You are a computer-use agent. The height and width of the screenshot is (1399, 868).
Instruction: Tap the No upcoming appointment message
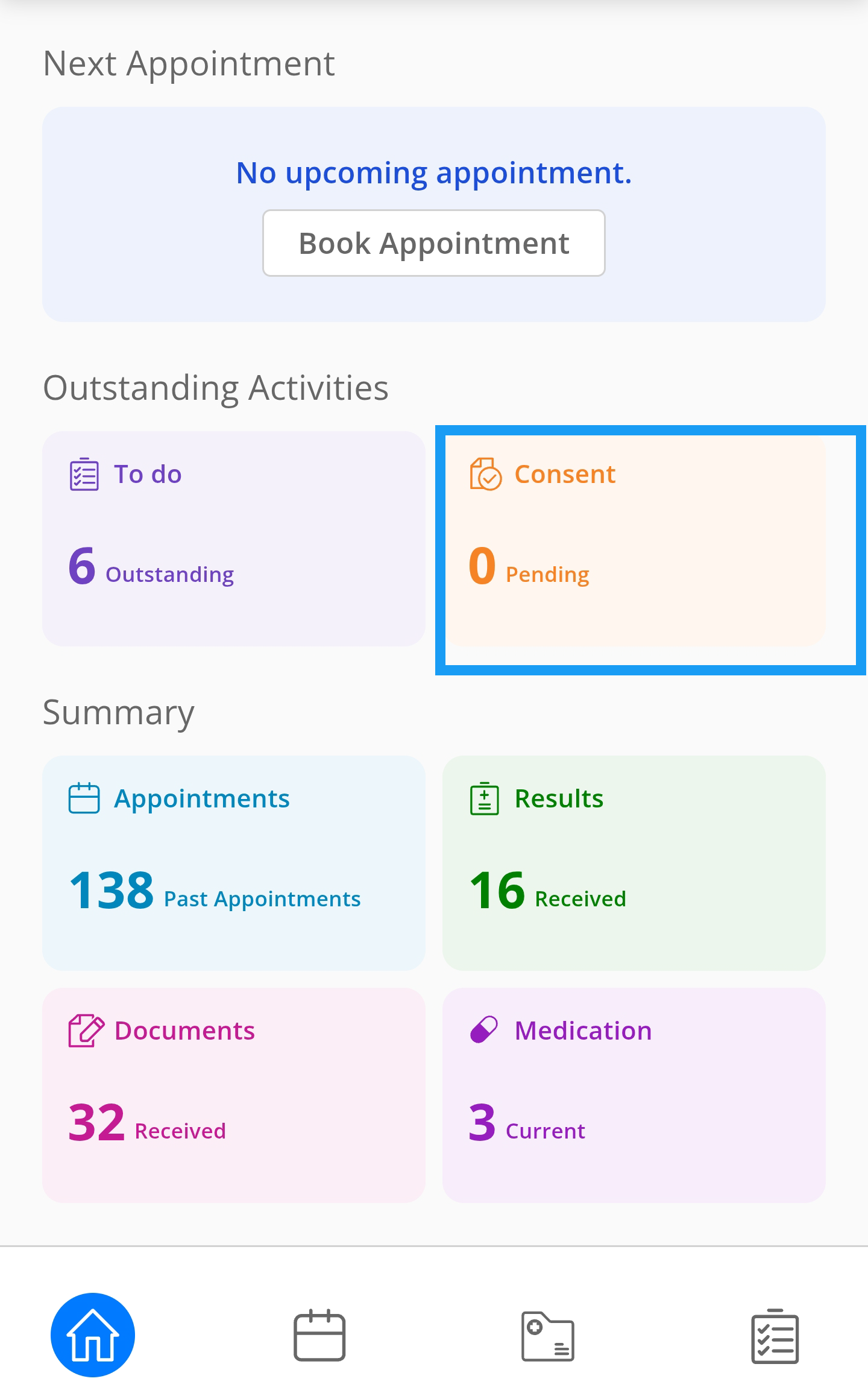434,173
